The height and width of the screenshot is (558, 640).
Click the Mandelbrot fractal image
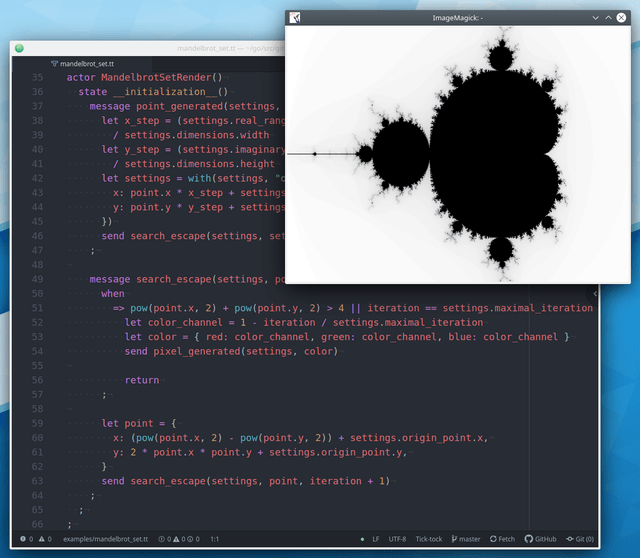(x=458, y=154)
